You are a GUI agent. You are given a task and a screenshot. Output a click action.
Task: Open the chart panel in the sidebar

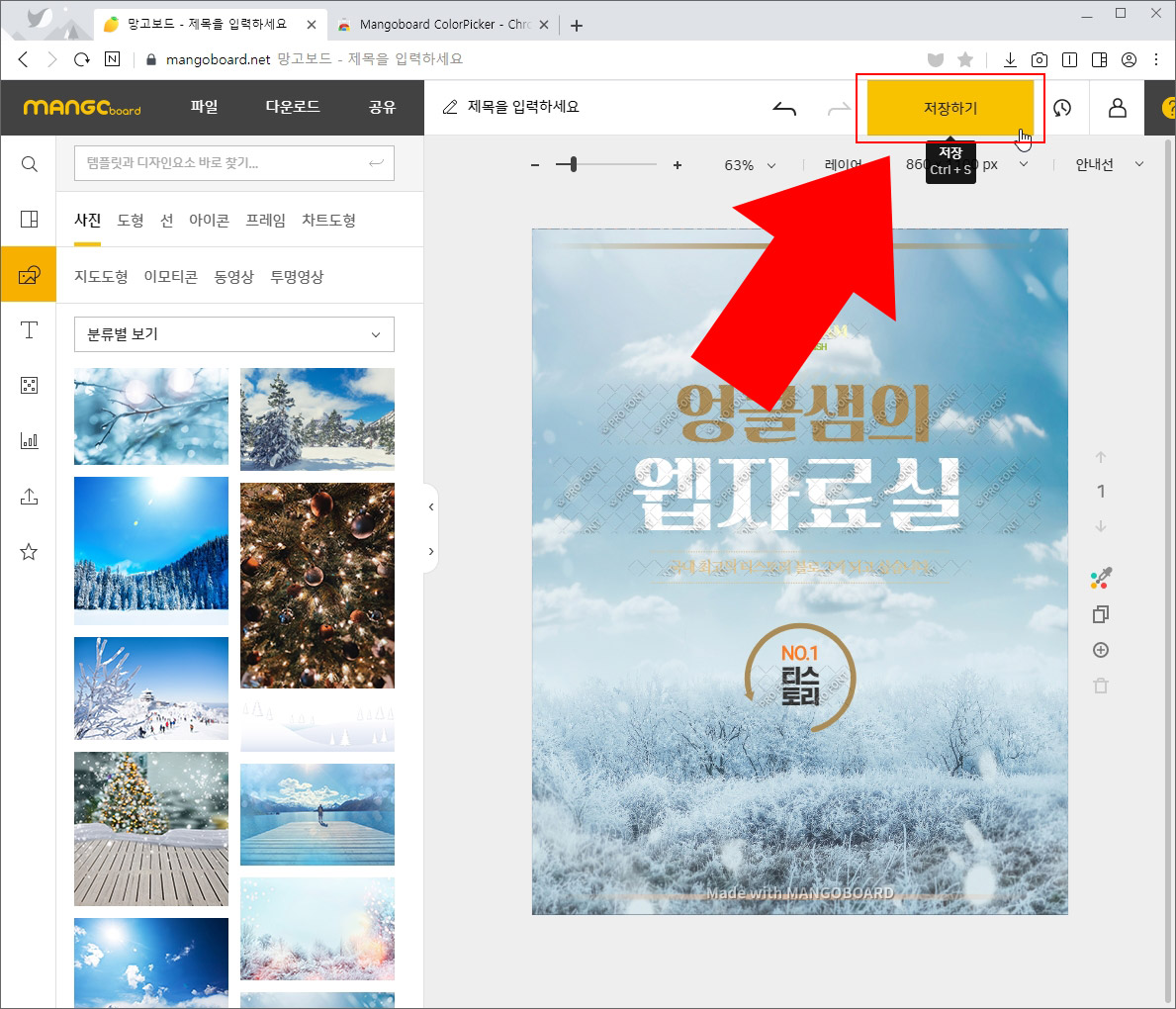coord(29,440)
